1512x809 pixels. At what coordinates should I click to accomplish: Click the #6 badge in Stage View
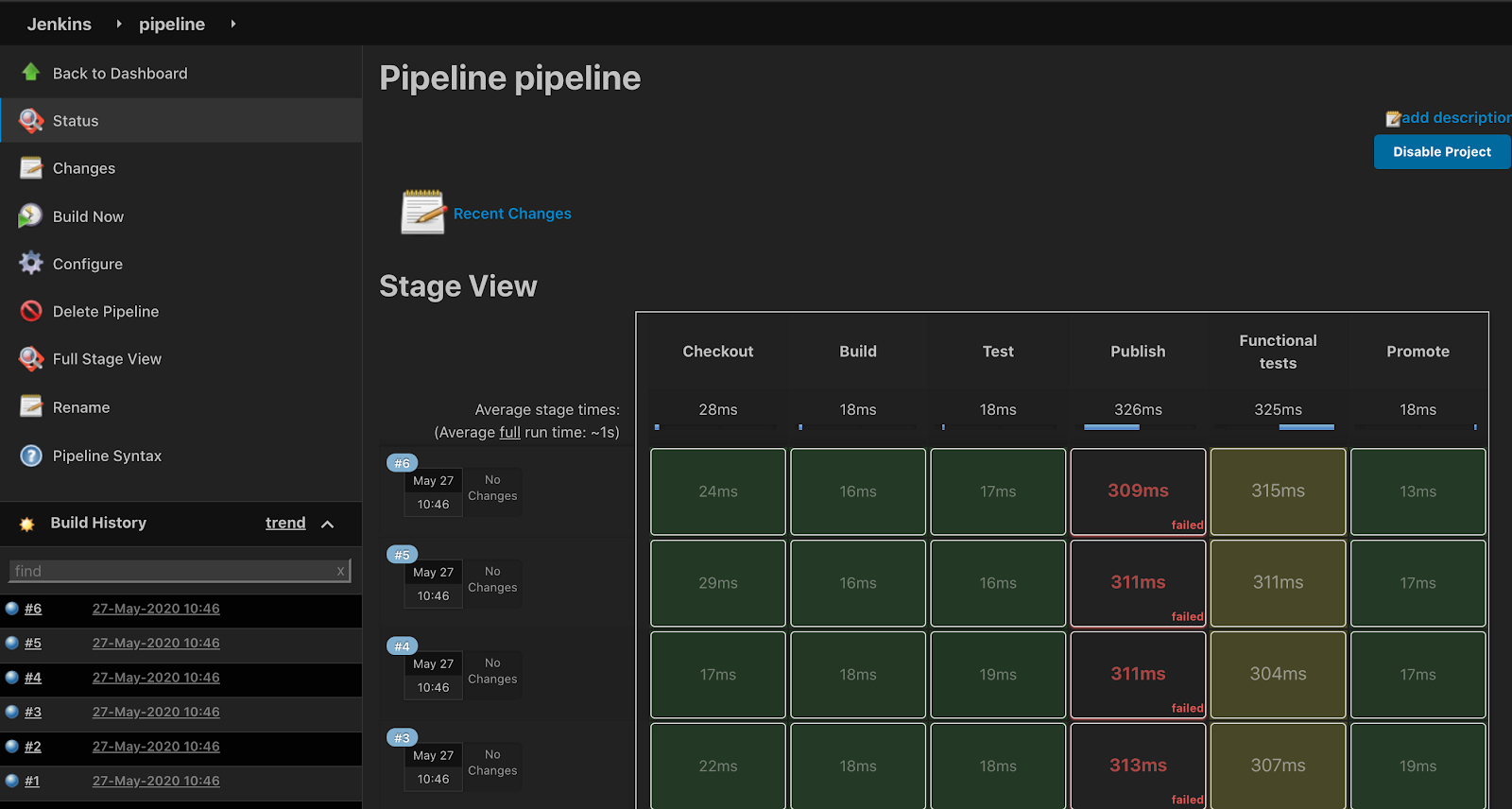pos(403,463)
